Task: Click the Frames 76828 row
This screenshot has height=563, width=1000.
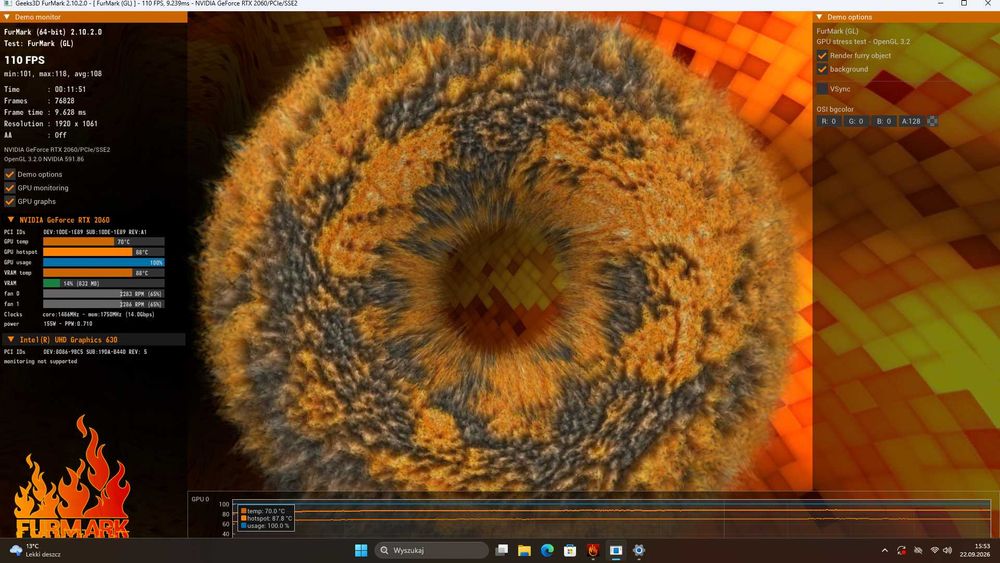Action: [39, 101]
